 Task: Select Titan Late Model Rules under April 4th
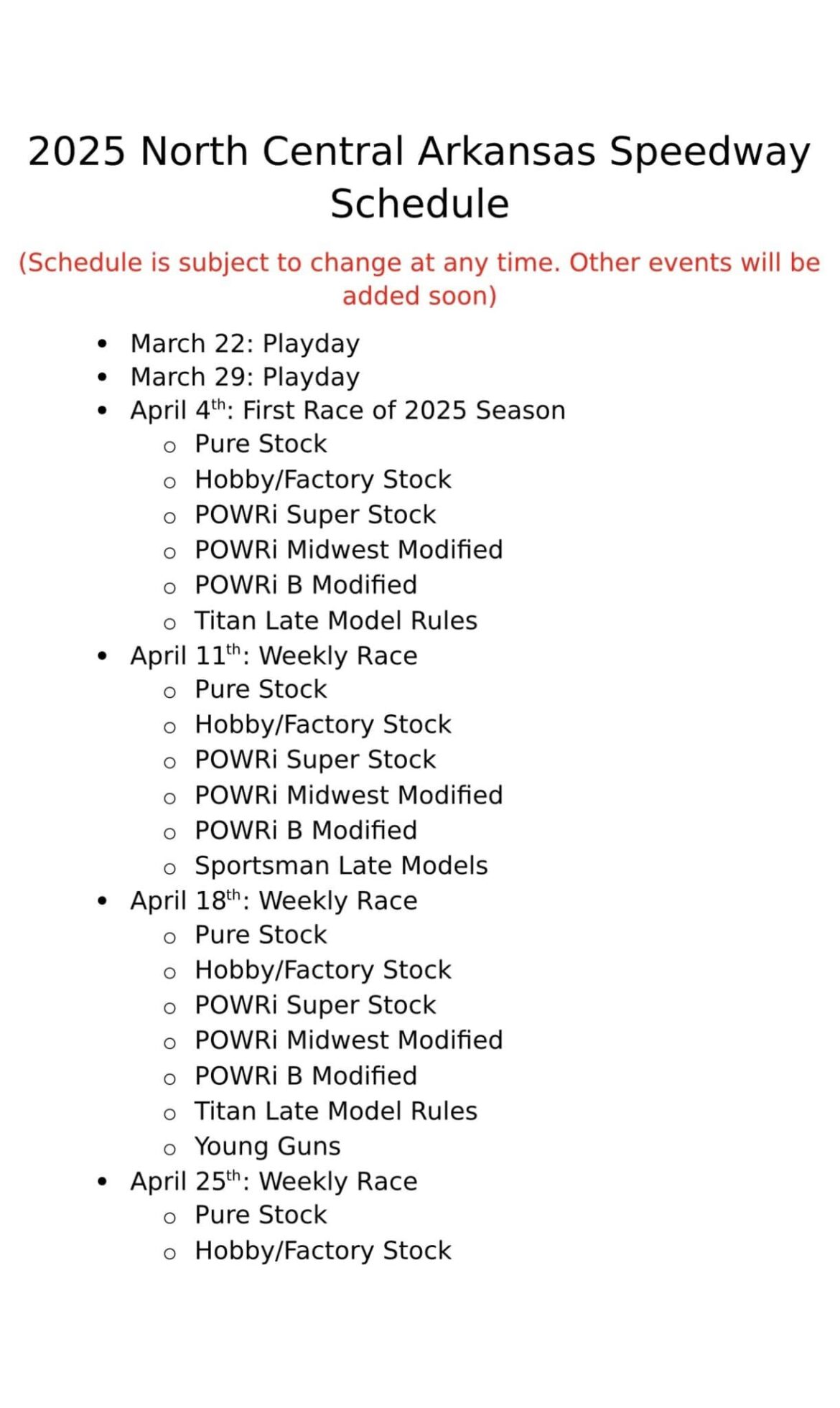pos(336,621)
